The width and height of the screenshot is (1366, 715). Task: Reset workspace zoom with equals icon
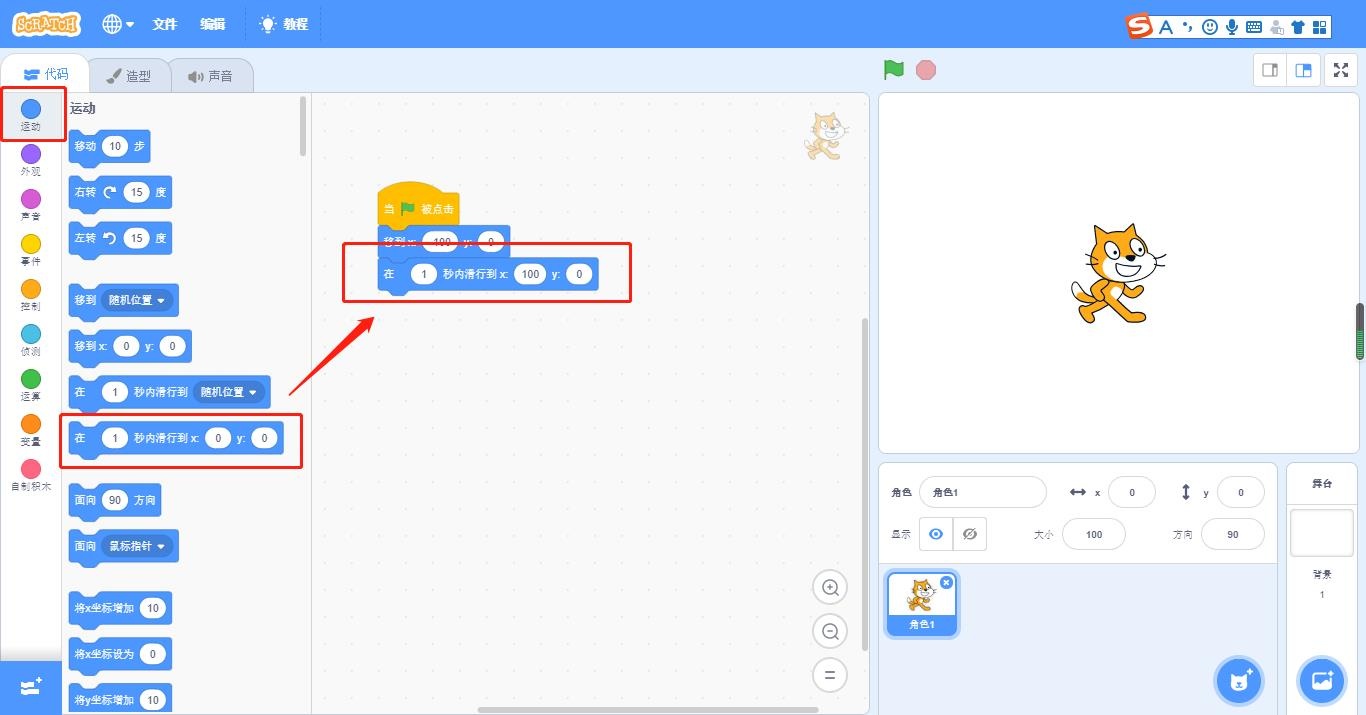(830, 675)
